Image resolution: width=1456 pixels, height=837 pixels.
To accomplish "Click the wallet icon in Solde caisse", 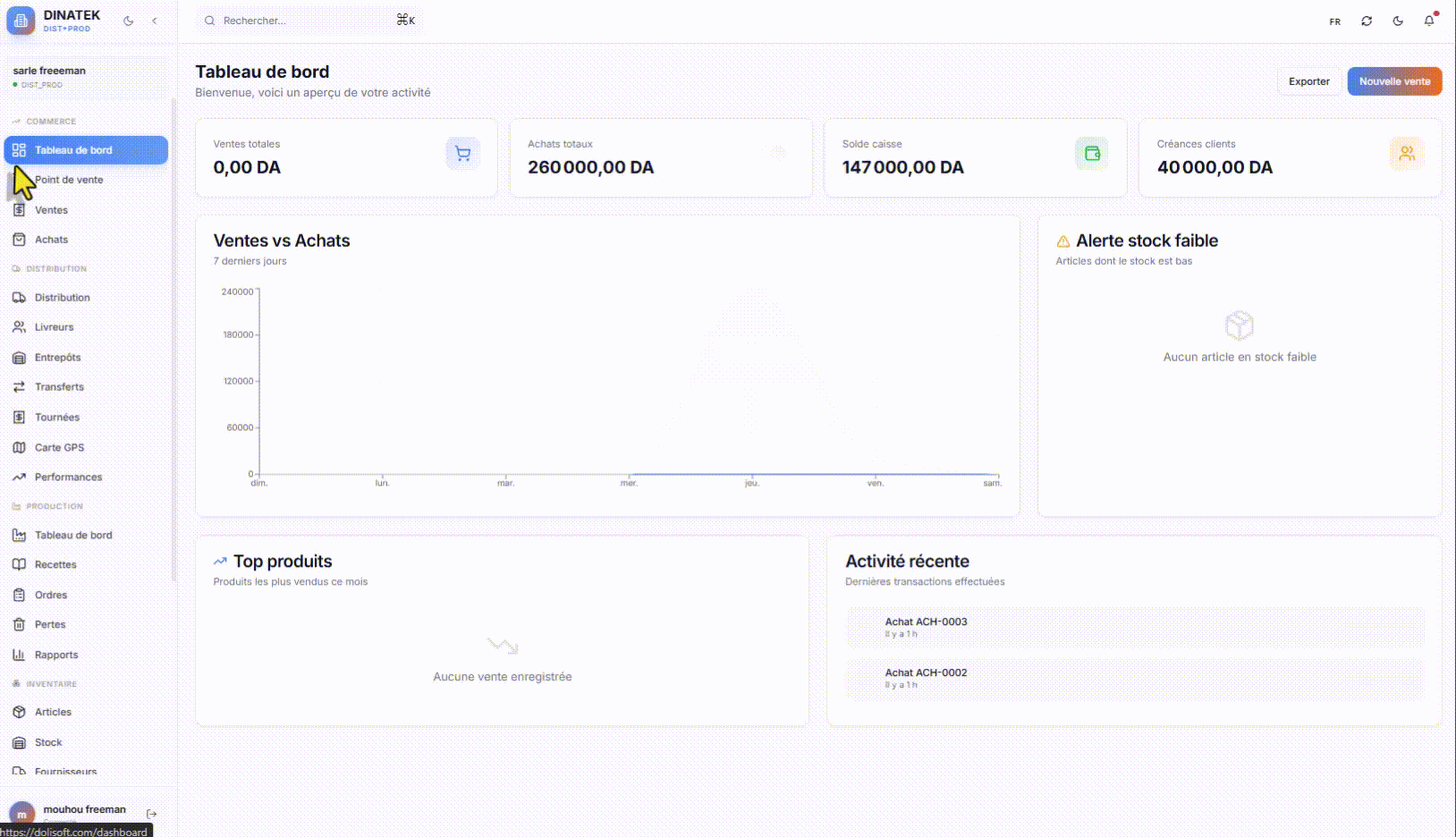I will [1091, 154].
